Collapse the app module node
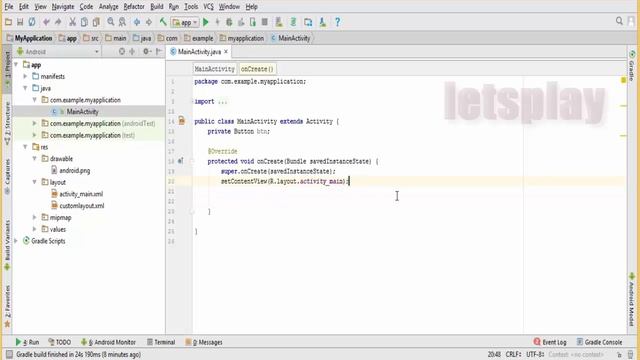This screenshot has height=360, width=640. tap(16, 64)
